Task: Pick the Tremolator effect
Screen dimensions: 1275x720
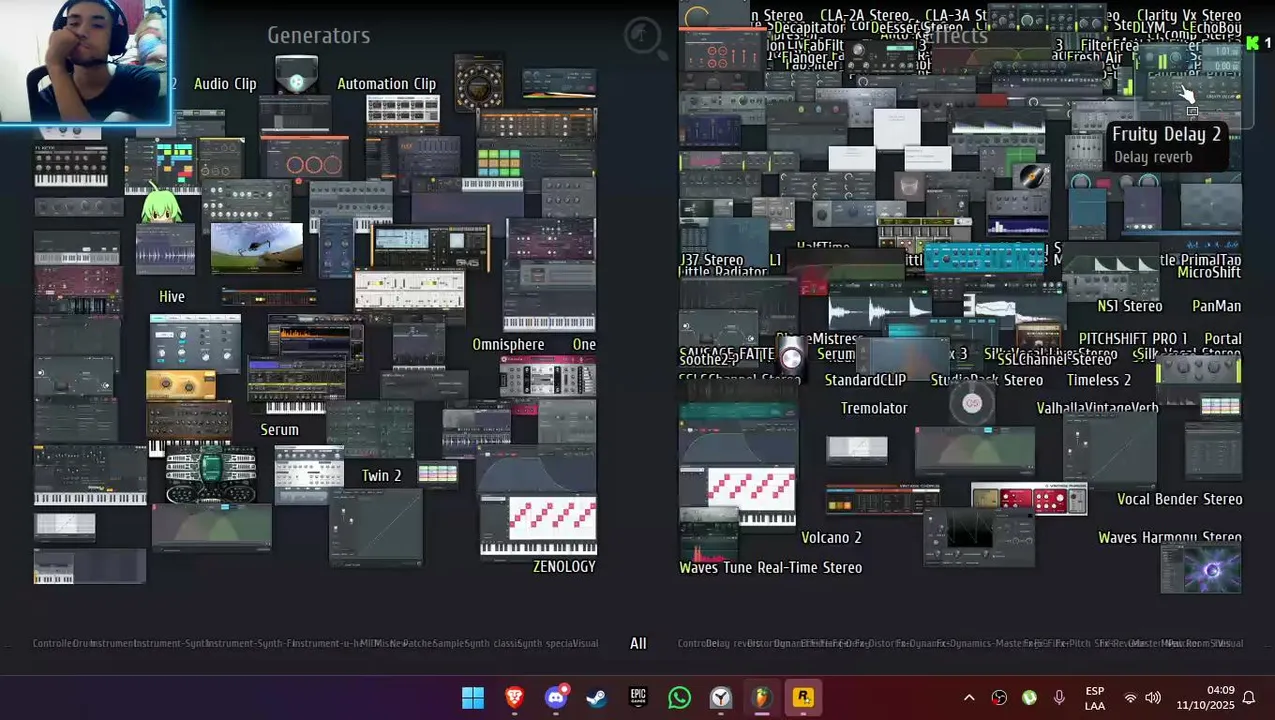Action: tap(874, 408)
